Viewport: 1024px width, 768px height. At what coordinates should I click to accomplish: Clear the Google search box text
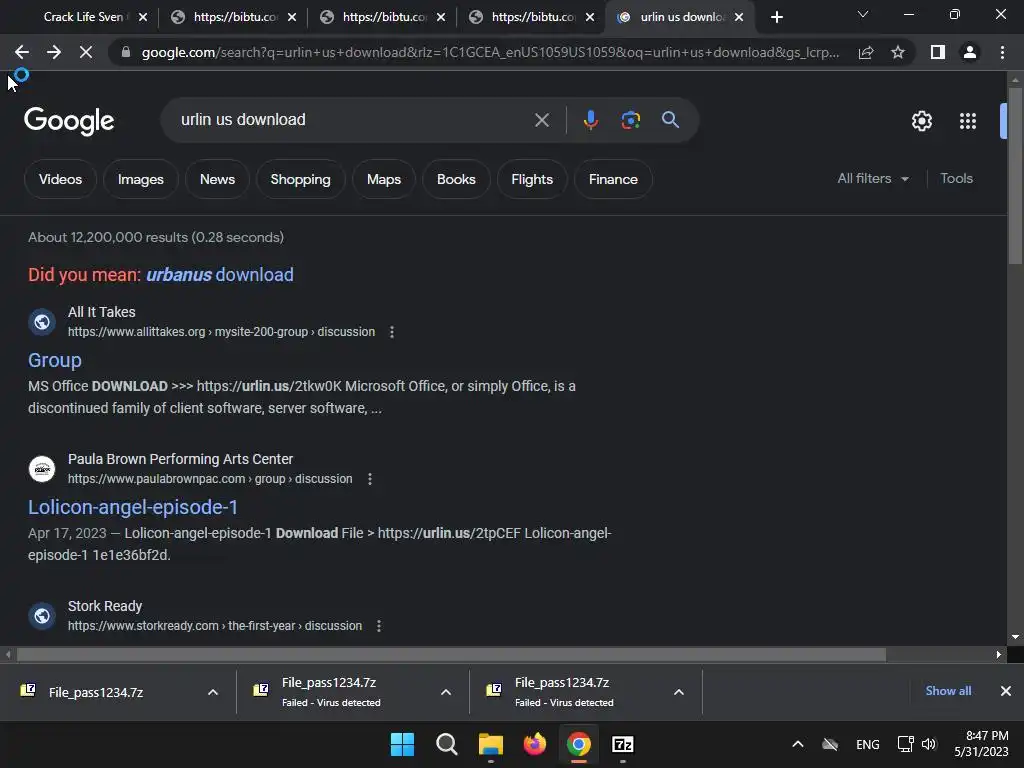coord(541,120)
